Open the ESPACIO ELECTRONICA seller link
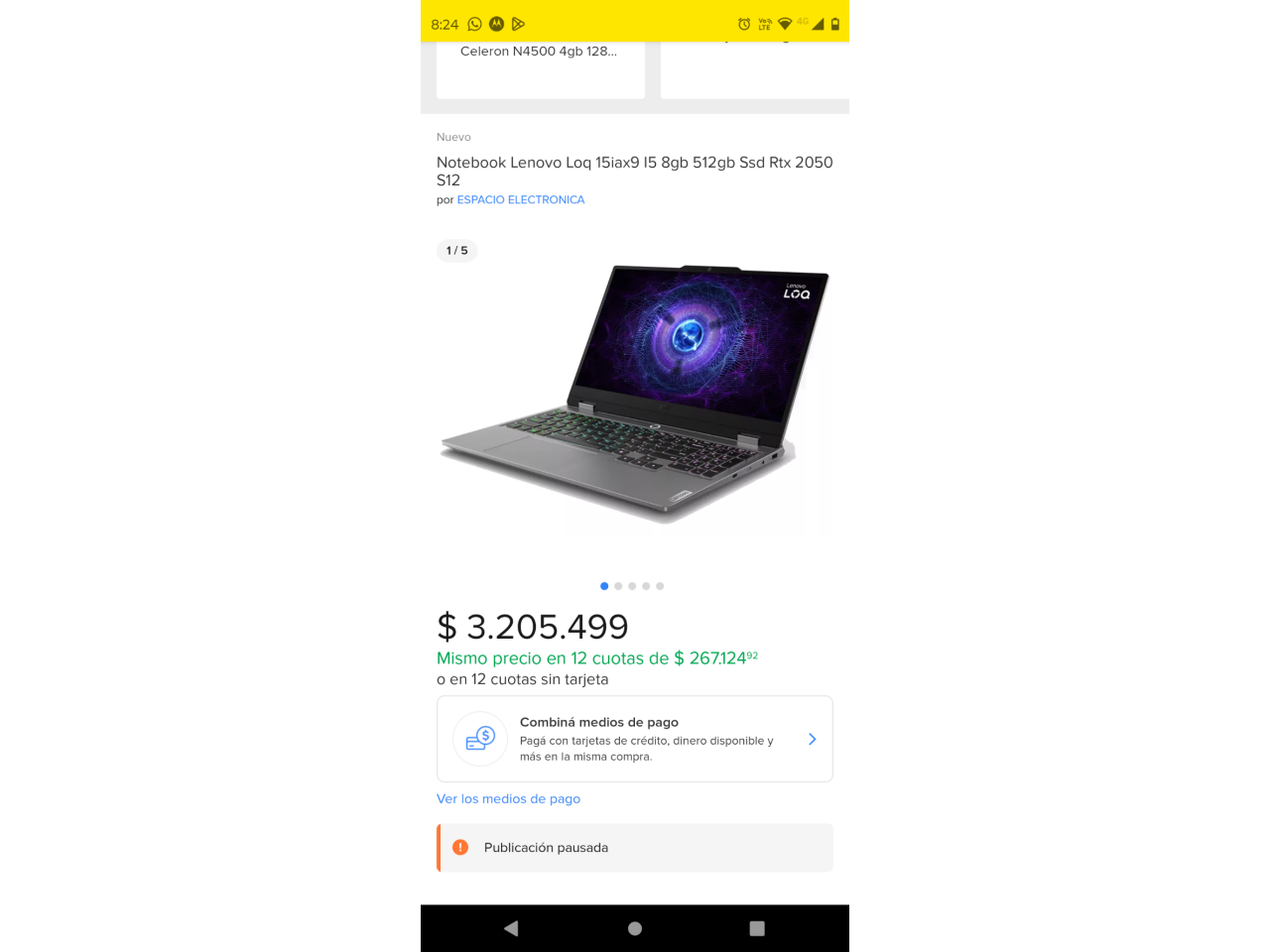Screen dimensions: 1270x952 (x=521, y=199)
